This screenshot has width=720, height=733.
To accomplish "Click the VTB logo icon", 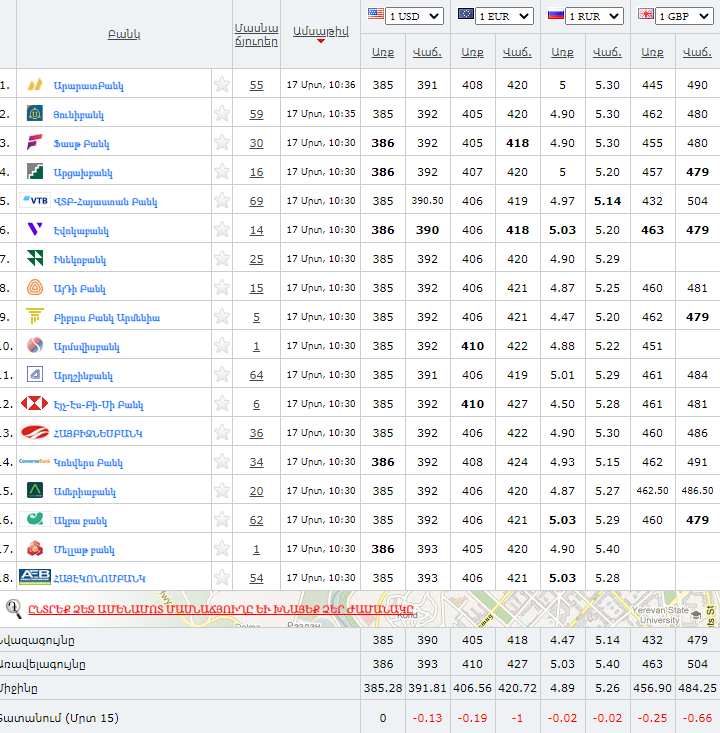I will click(35, 201).
